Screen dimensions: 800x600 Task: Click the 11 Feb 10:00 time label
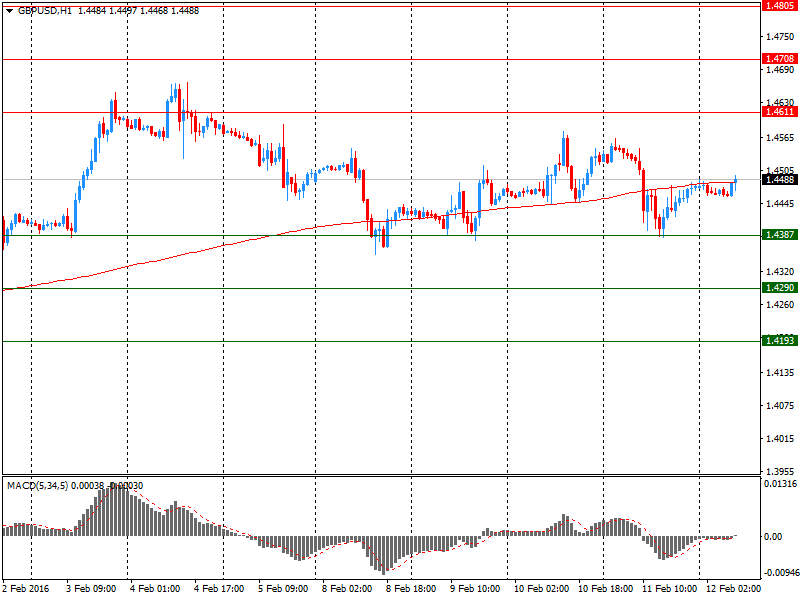[669, 589]
